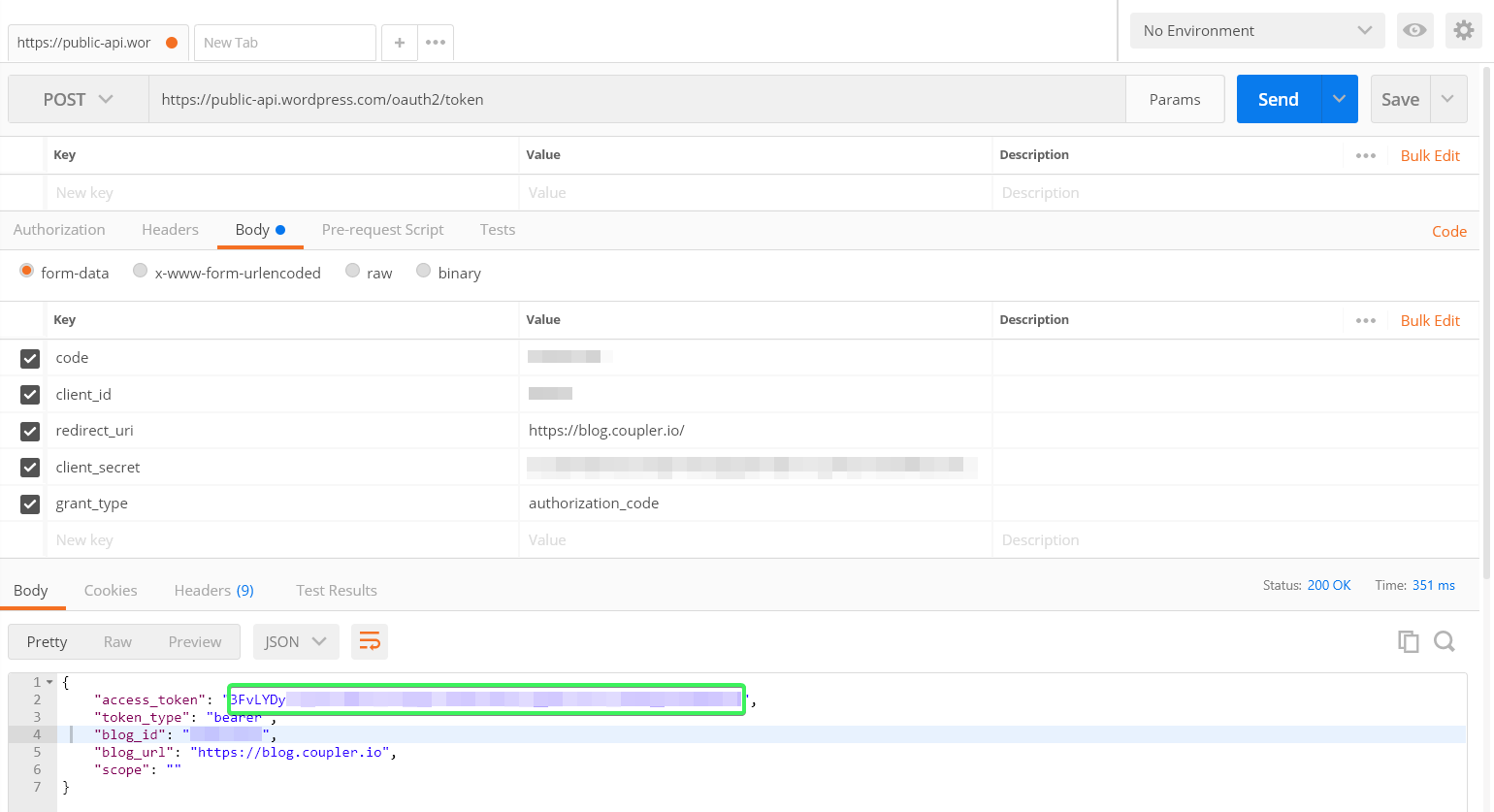Viewport: 1494px width, 812px height.
Task: Click the ellipsis icon in form-data header row
Action: tap(1366, 320)
